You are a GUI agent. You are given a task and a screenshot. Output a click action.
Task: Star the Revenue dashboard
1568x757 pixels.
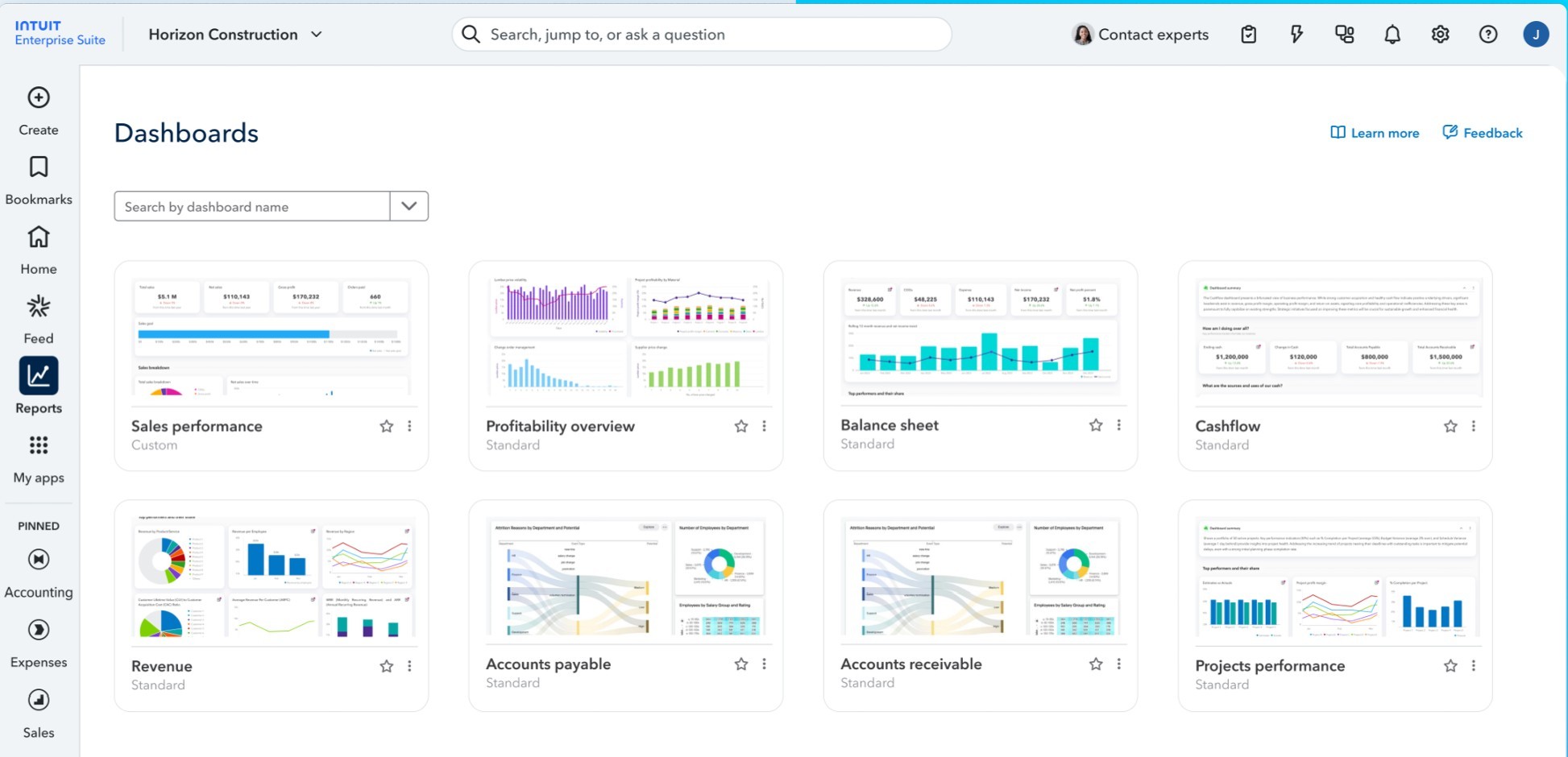pyautogui.click(x=387, y=666)
